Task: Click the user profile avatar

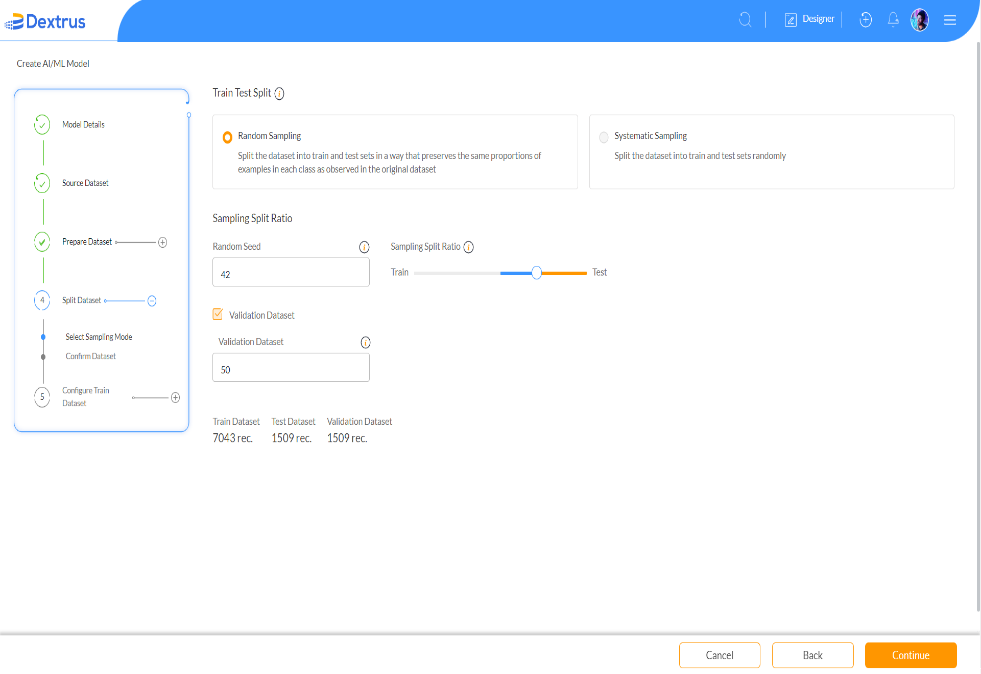Action: [920, 18]
